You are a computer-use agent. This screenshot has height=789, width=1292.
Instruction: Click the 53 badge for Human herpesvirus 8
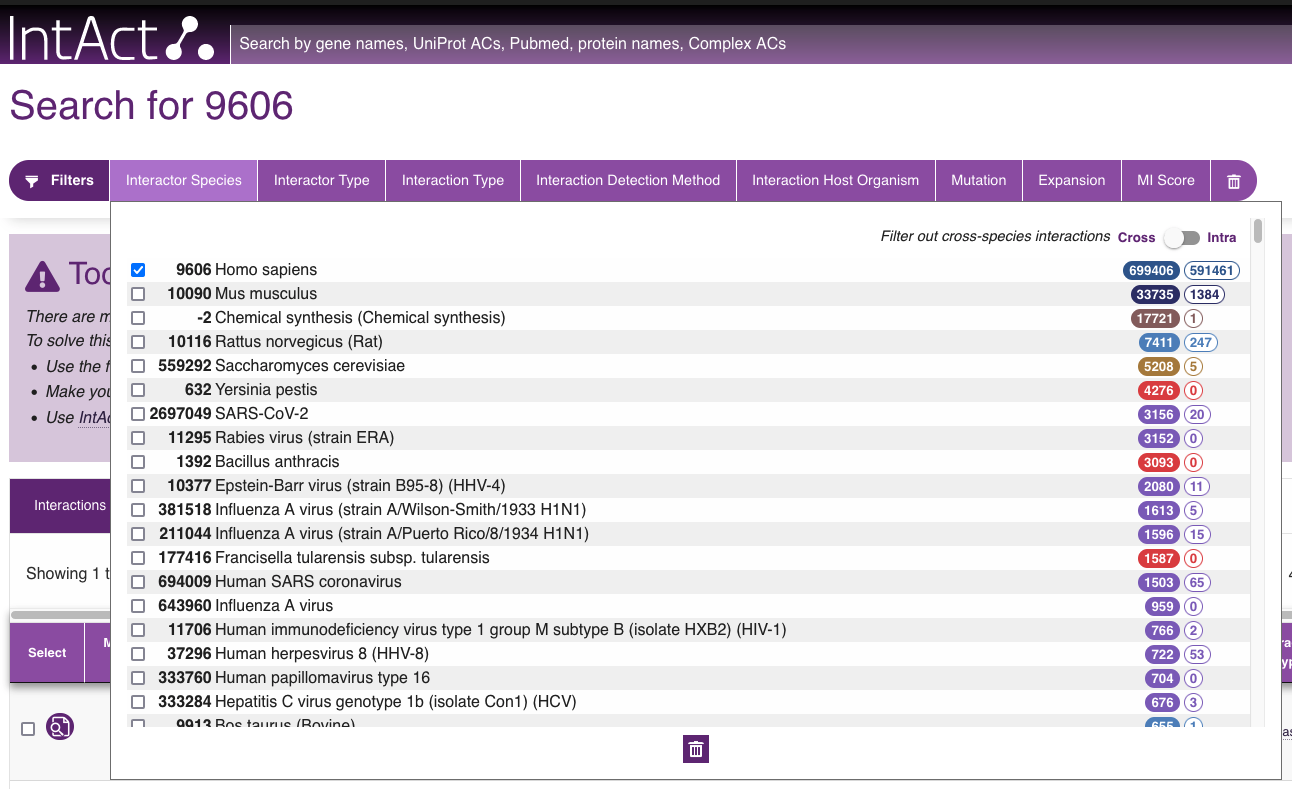[1197, 654]
